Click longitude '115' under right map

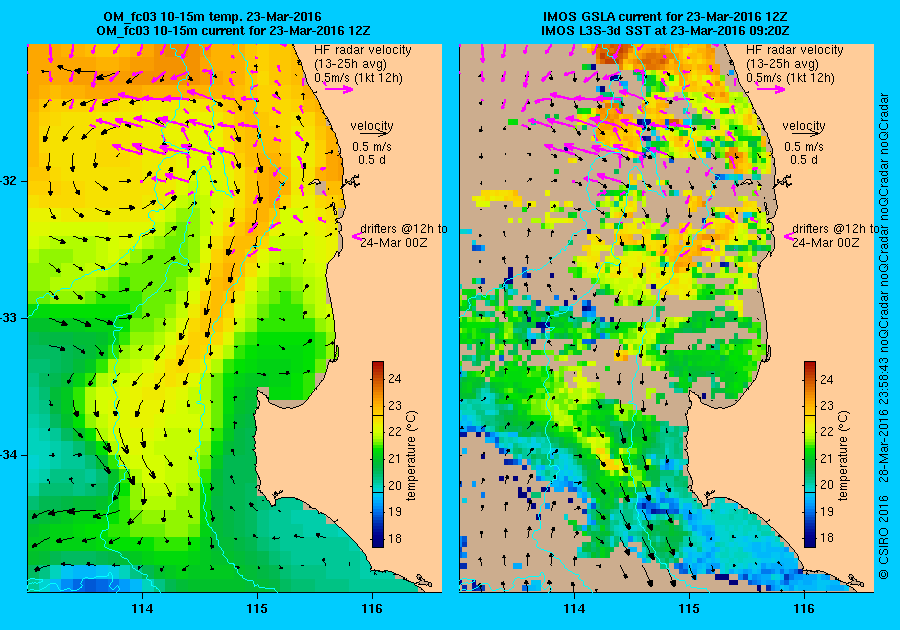tap(689, 609)
